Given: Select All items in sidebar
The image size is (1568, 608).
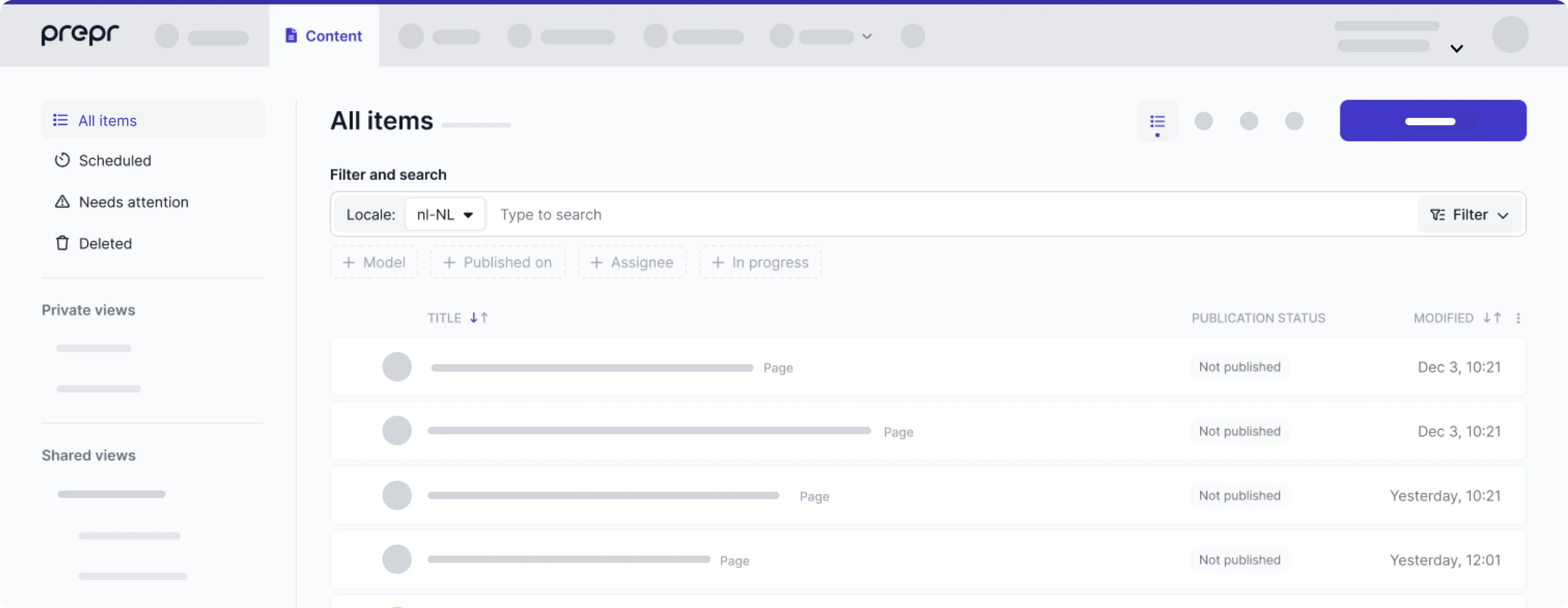Looking at the screenshot, I should click(x=153, y=120).
